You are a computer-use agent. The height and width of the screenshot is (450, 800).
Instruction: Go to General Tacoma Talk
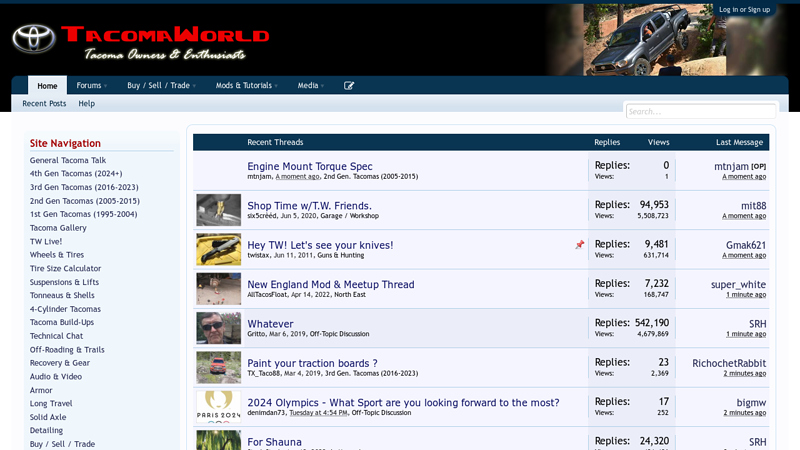click(x=68, y=160)
